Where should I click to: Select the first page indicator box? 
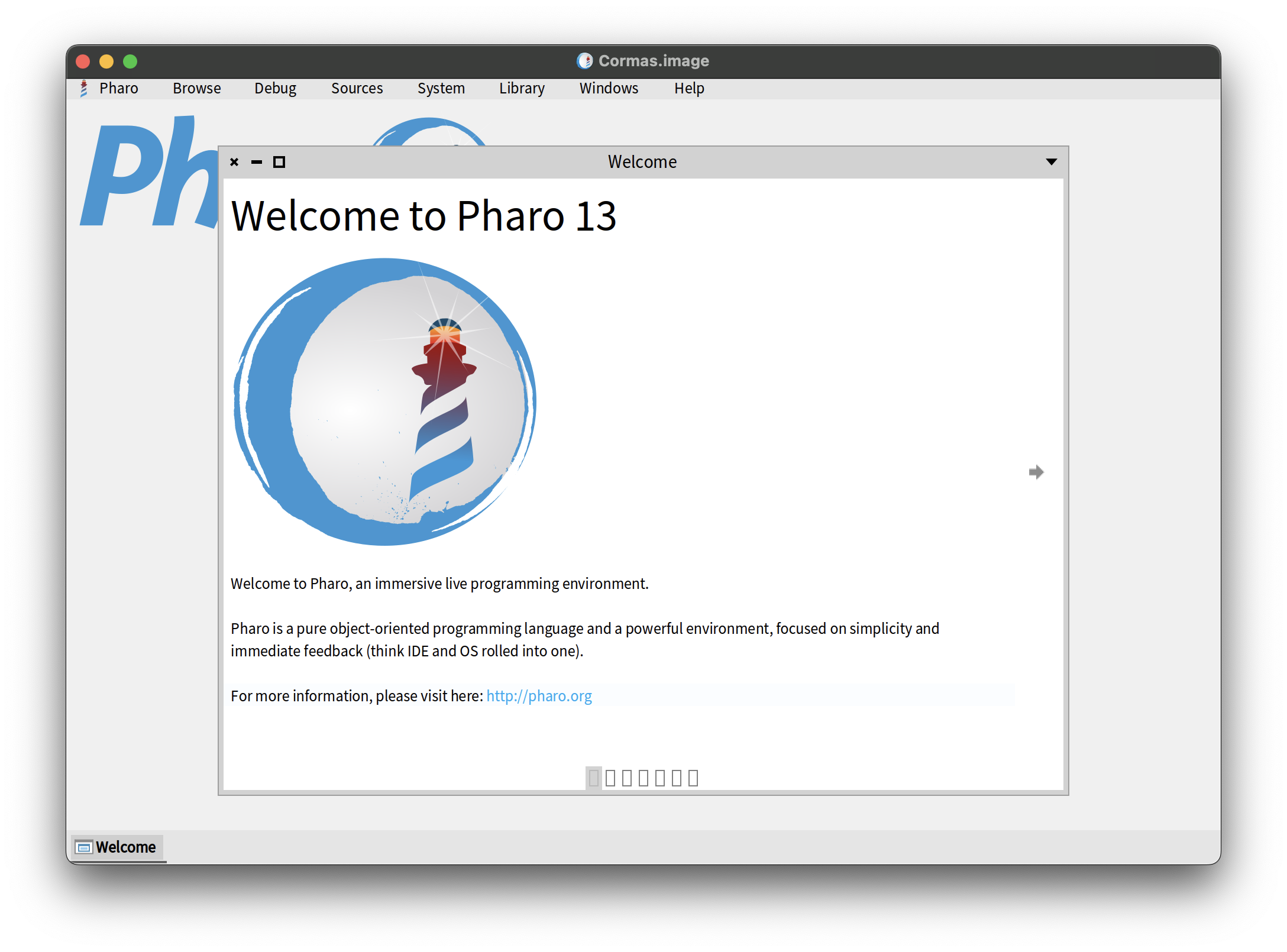[594, 778]
